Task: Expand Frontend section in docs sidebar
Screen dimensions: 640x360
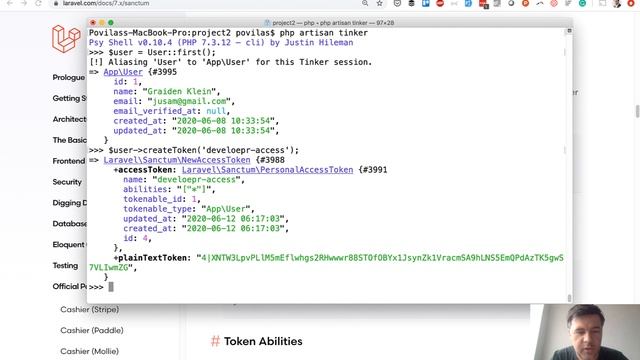Action: 69,161
